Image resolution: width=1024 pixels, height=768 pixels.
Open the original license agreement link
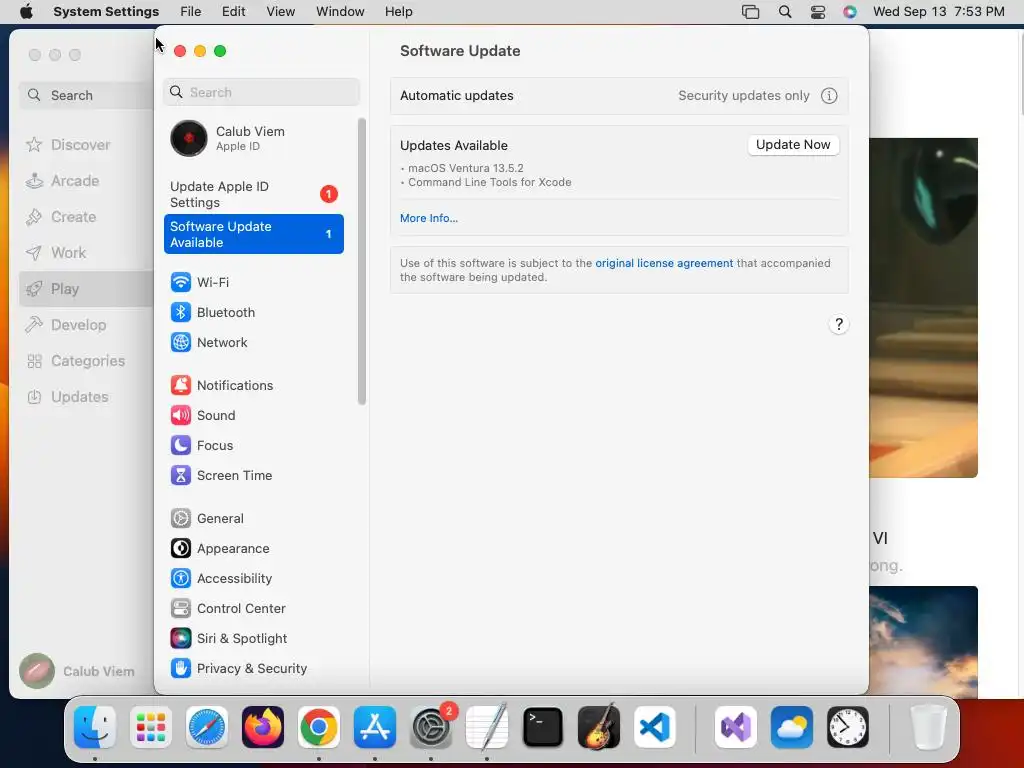[x=664, y=263]
